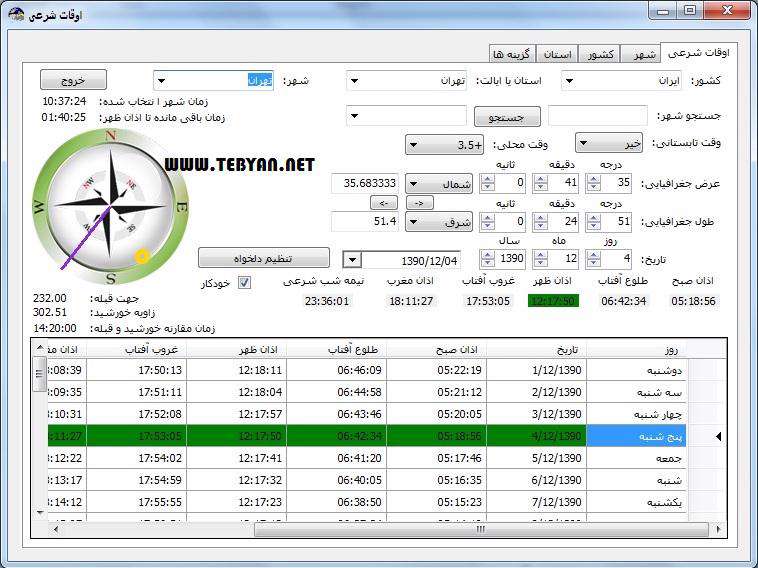Open the استان tab
The image size is (758, 568).
pyautogui.click(x=556, y=53)
